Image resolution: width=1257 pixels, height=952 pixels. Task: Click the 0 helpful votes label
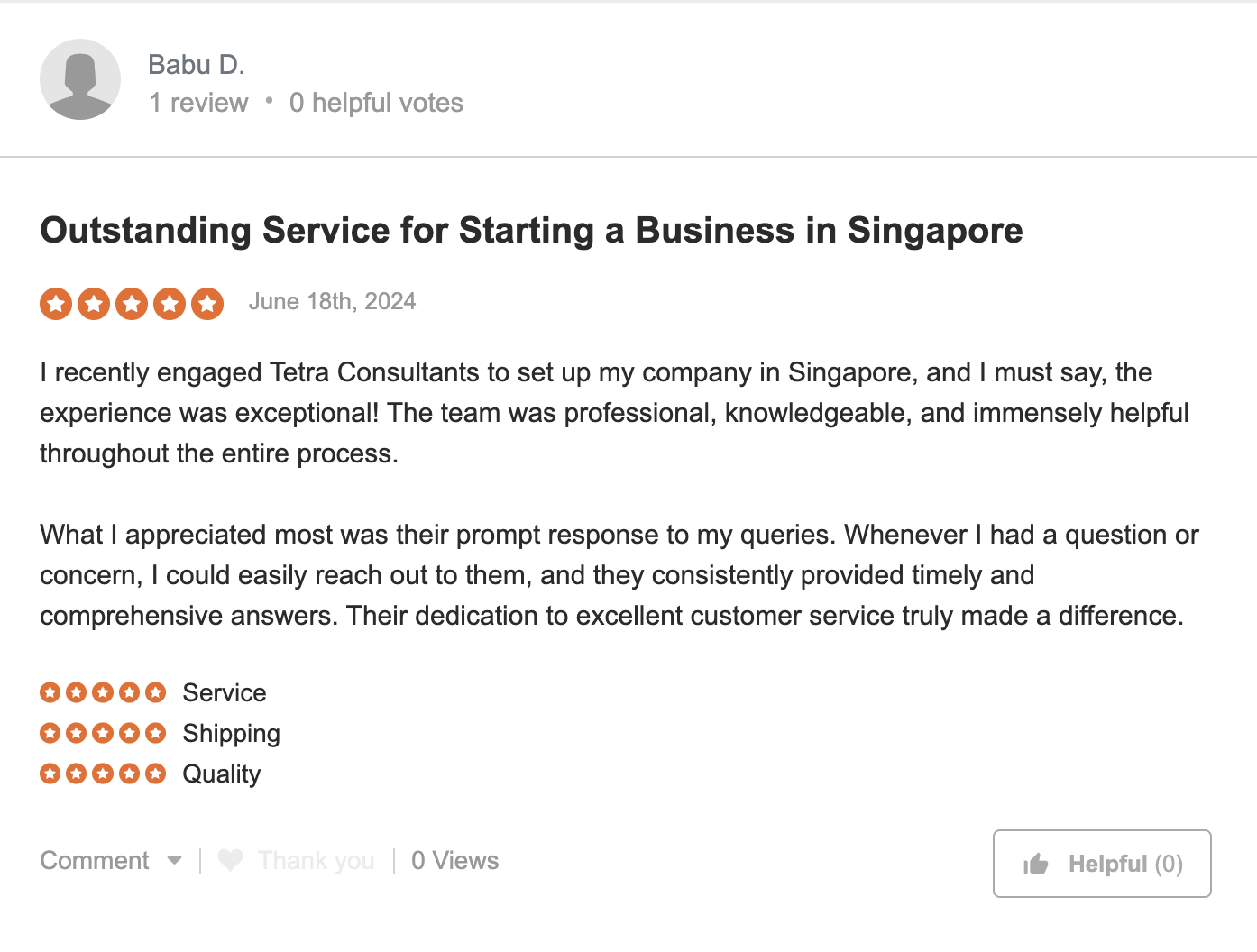tap(376, 103)
